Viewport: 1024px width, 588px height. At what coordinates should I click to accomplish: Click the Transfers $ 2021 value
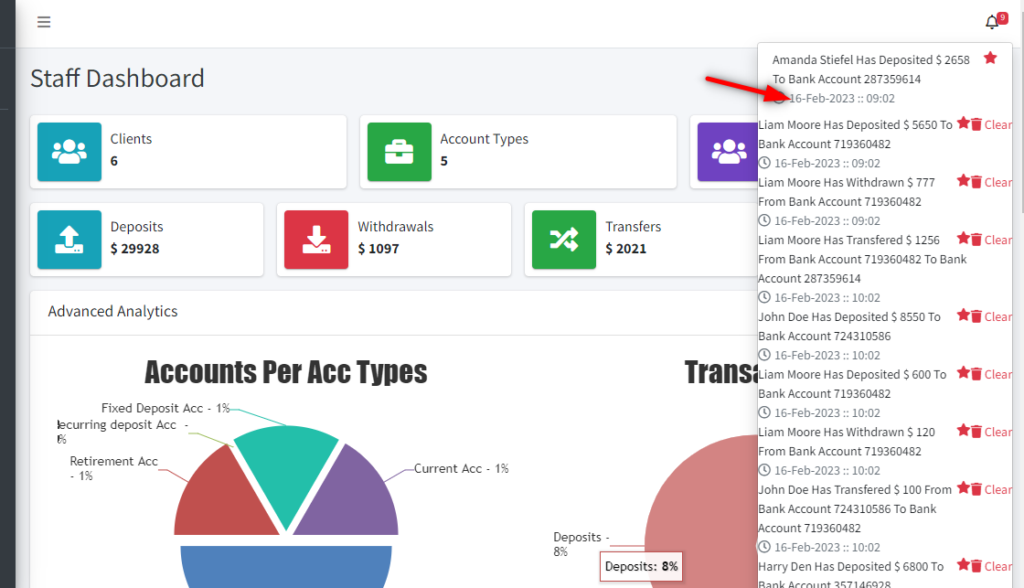[x=626, y=248]
